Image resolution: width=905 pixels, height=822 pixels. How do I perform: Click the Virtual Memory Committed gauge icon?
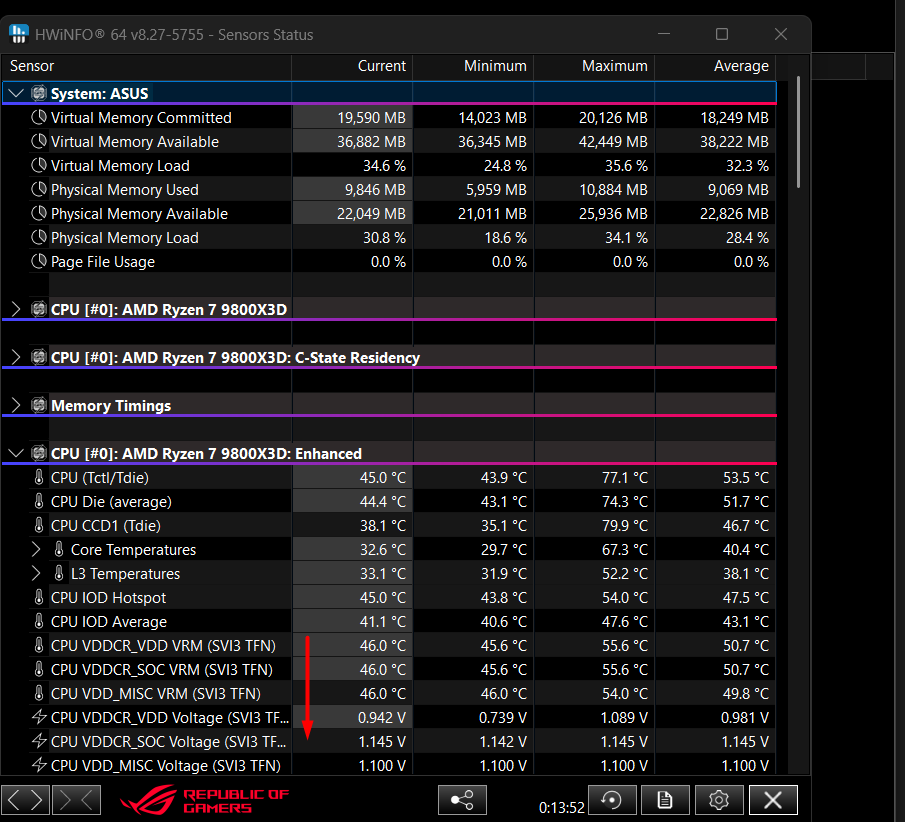(39, 117)
